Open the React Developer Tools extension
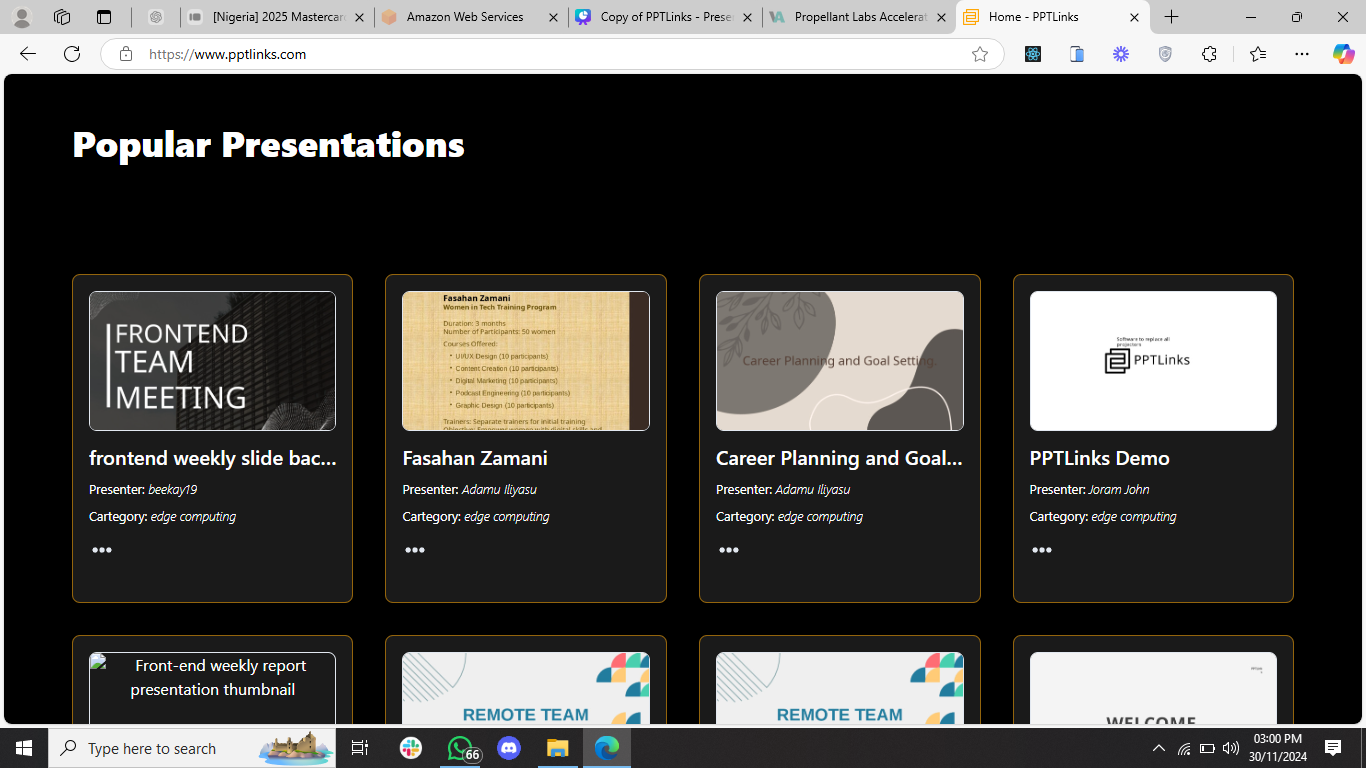 pyautogui.click(x=1033, y=54)
